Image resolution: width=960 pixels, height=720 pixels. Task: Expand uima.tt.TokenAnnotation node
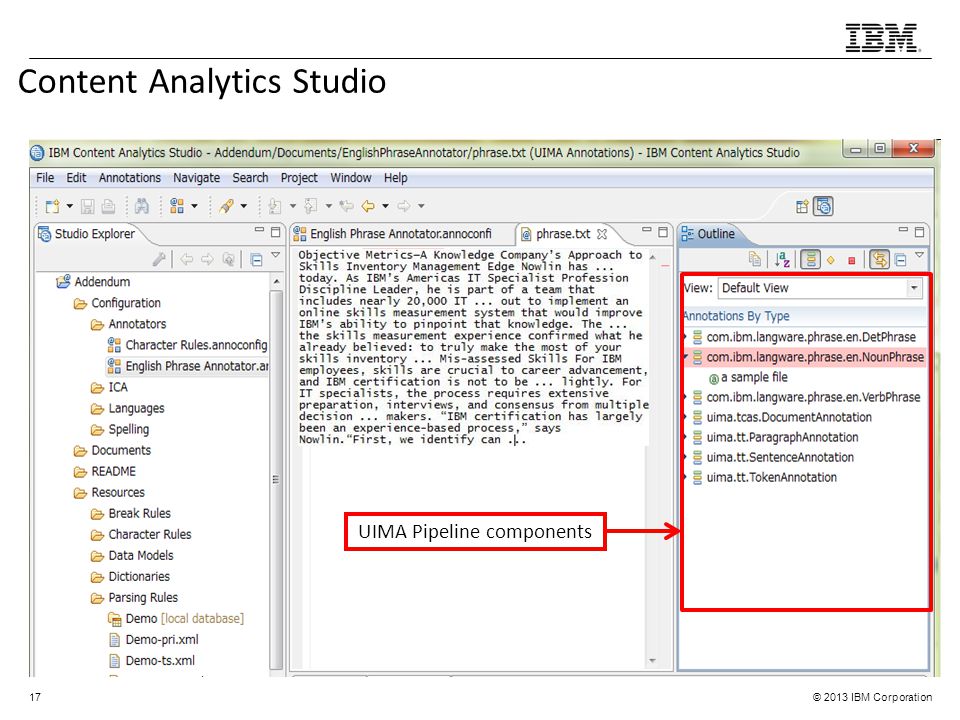[686, 477]
